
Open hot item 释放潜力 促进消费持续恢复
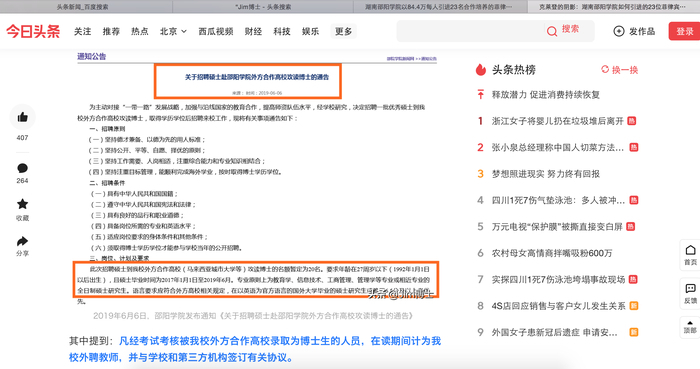(x=546, y=95)
